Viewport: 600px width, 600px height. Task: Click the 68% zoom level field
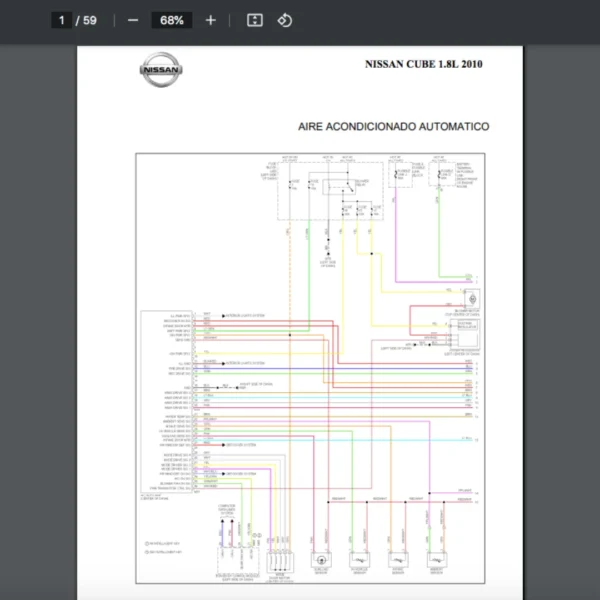(x=171, y=20)
